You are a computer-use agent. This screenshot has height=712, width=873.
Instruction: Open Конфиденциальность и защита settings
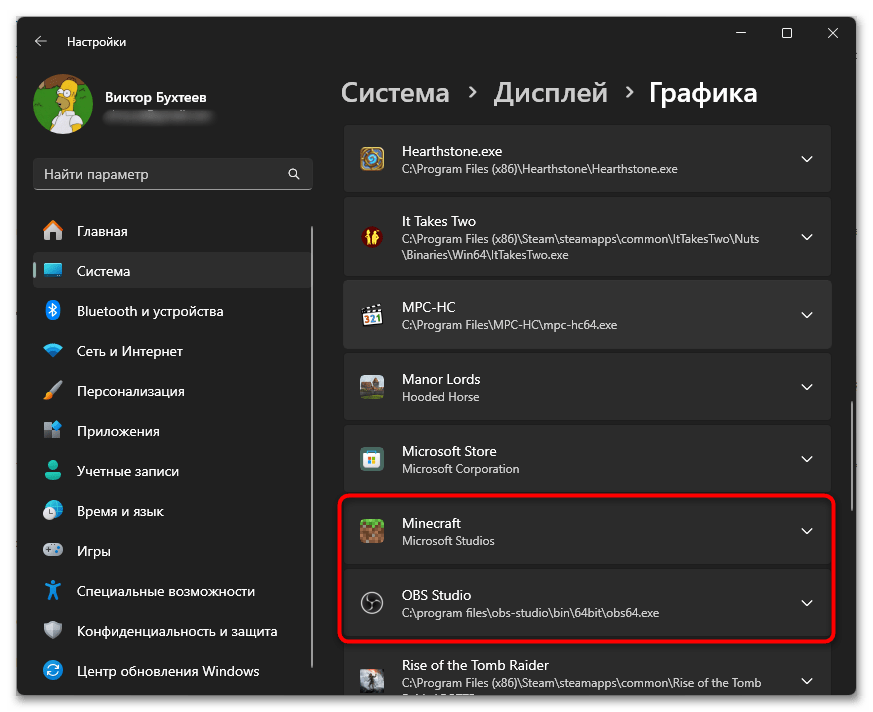[173, 631]
